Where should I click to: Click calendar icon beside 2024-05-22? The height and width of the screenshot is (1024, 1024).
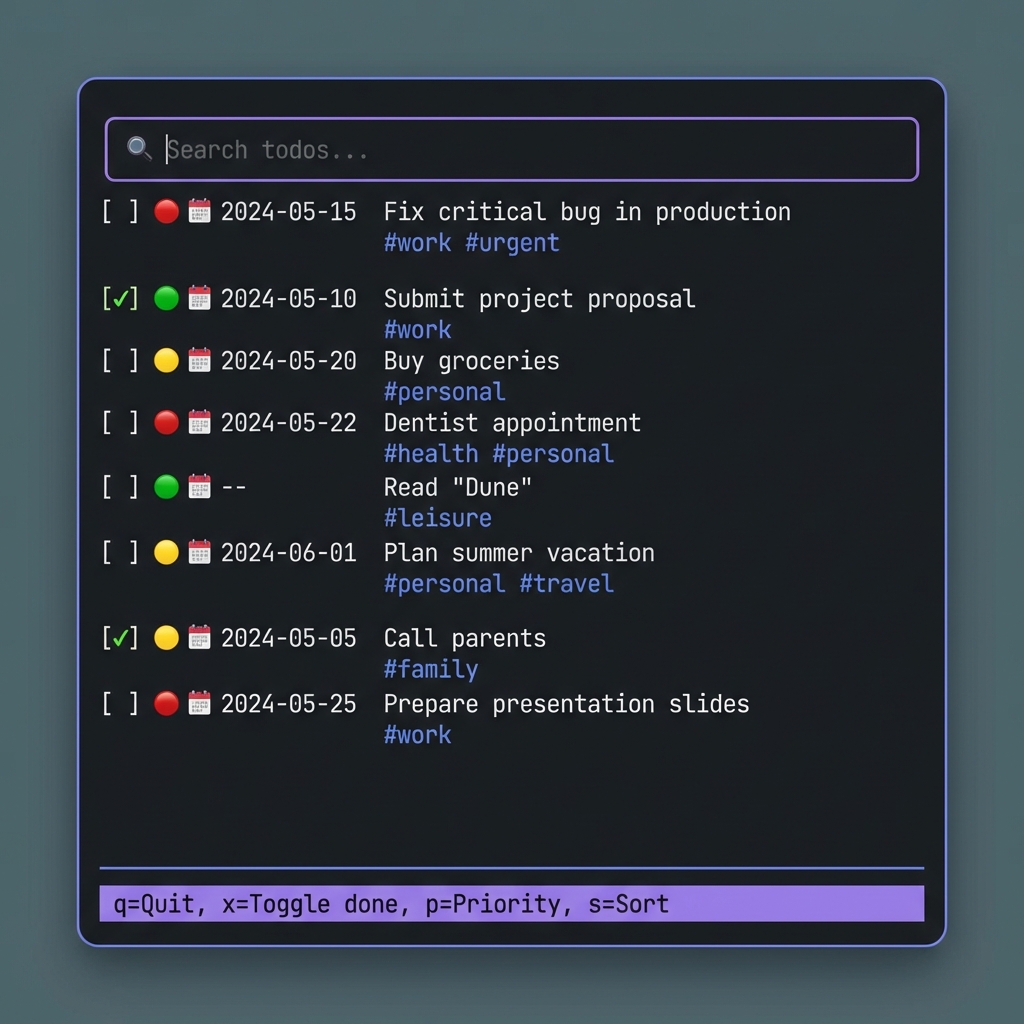[x=199, y=422]
